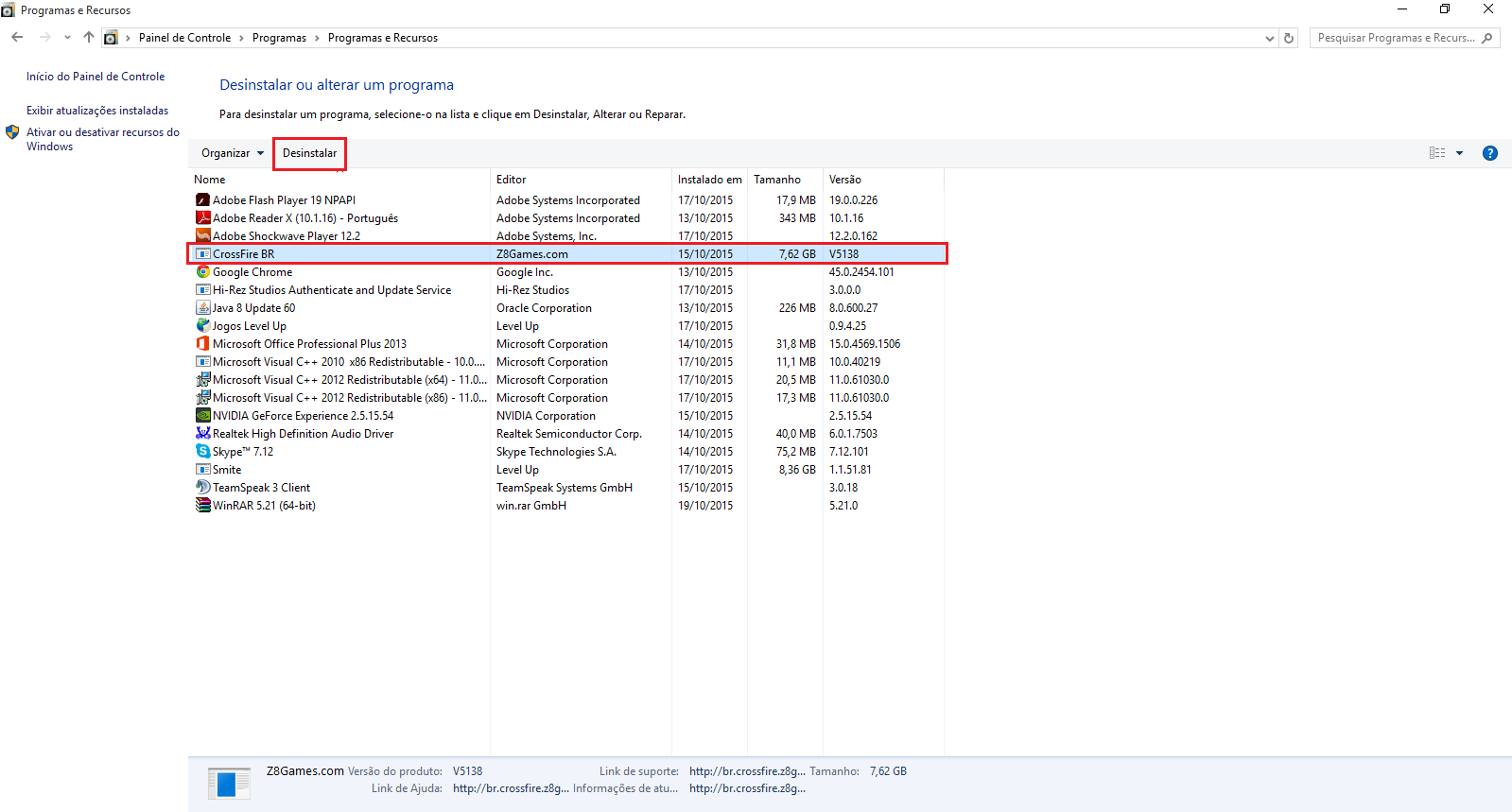The height and width of the screenshot is (812, 1512).
Task: Click the view layout options icon
Action: (x=1437, y=153)
